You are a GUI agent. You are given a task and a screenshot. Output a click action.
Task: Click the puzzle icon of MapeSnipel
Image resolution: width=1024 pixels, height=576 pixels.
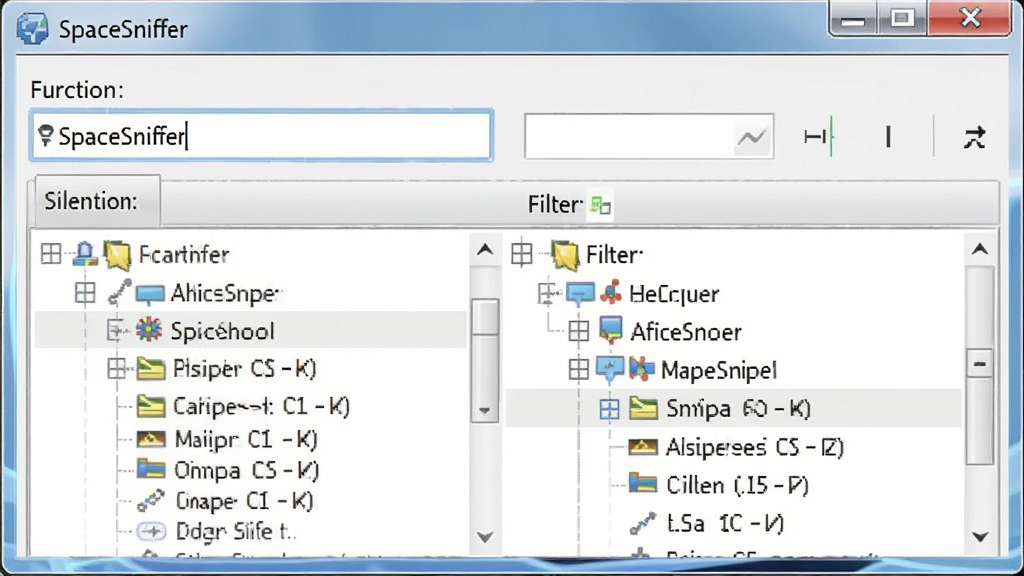[641, 369]
